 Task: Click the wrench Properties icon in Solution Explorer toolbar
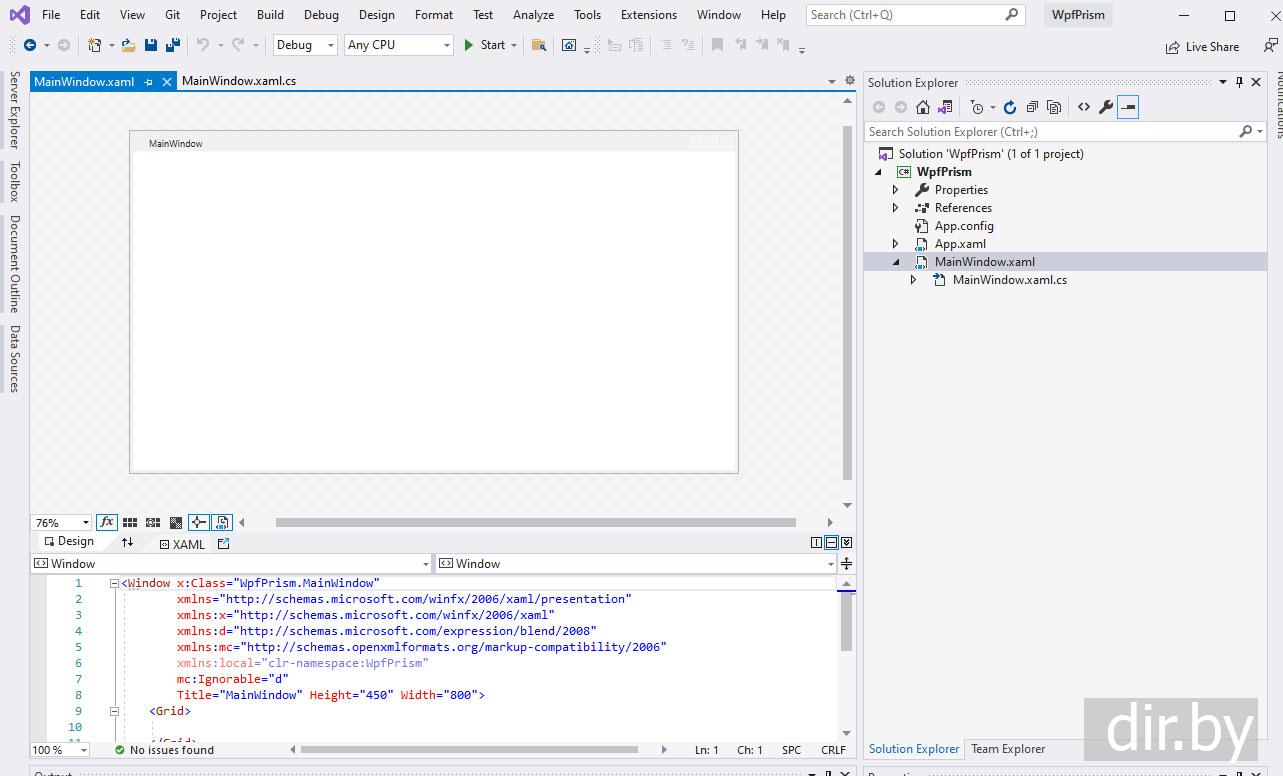[1105, 107]
